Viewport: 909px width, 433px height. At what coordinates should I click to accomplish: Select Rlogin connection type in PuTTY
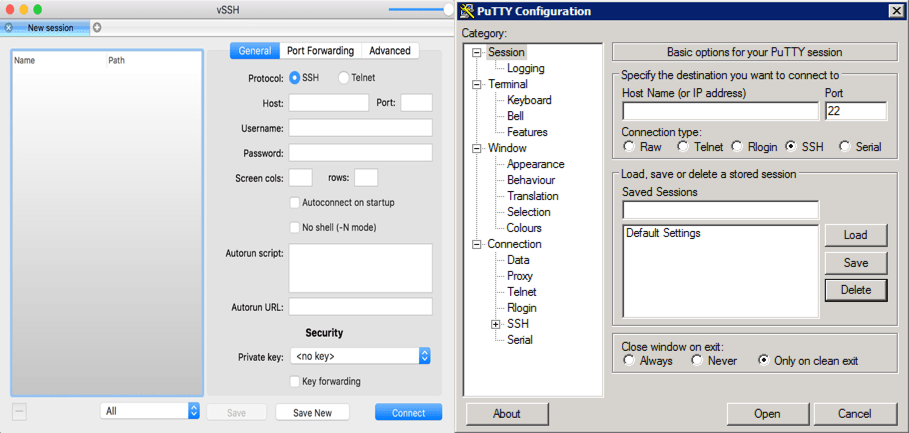coord(737,147)
